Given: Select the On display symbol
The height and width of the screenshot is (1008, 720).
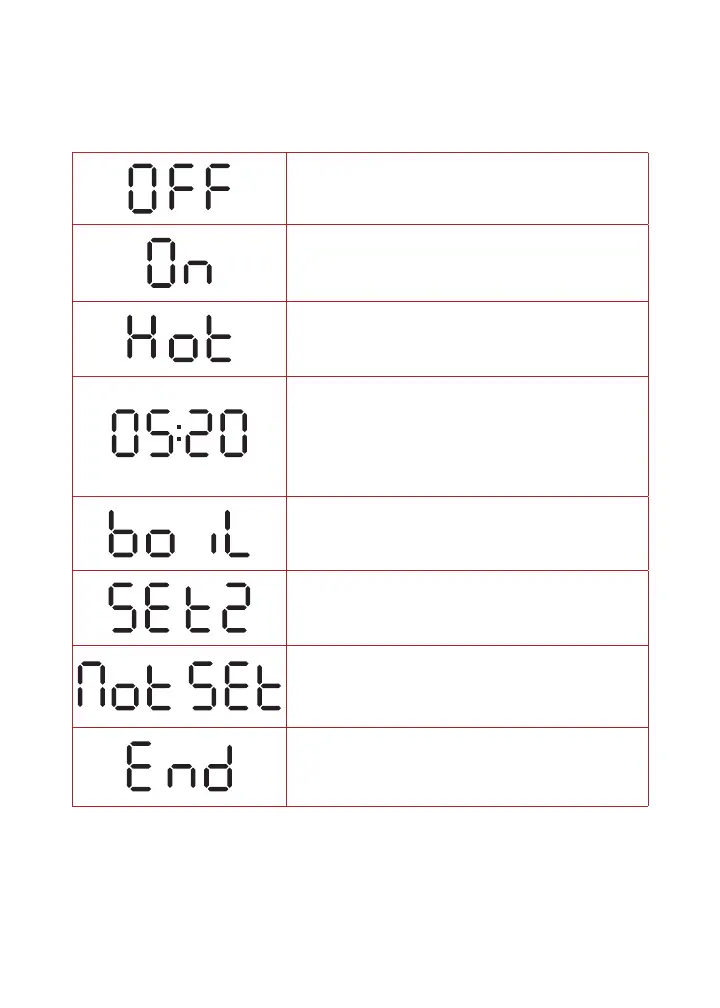Looking at the screenshot, I should (179, 262).
